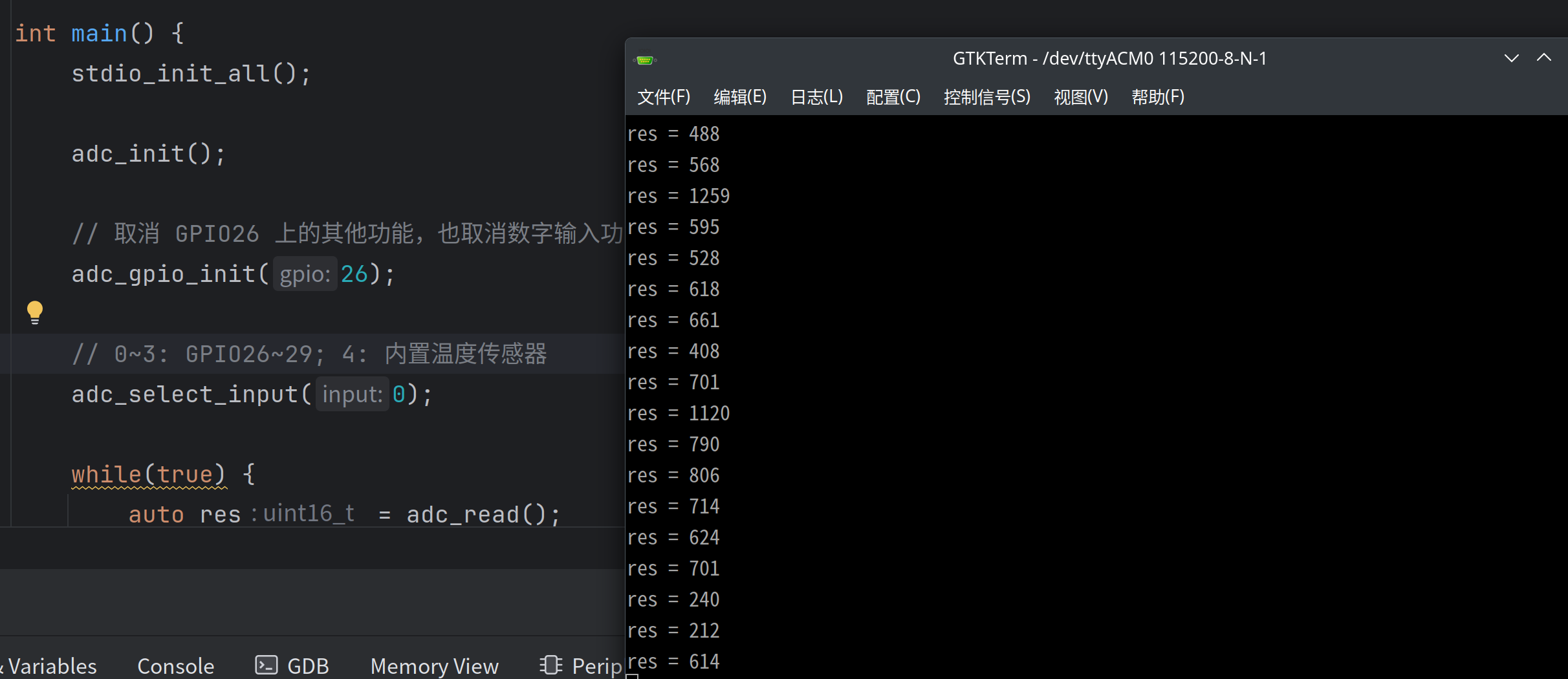Click the gpio: inlay hint
Viewport: 1568px width, 679px height.
click(x=305, y=274)
